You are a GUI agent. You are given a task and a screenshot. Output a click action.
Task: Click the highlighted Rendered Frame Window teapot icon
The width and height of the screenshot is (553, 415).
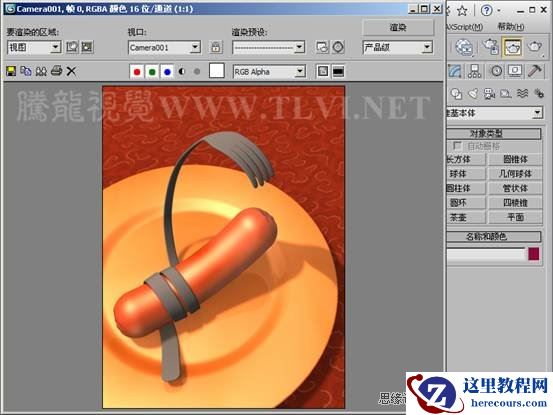coord(512,47)
